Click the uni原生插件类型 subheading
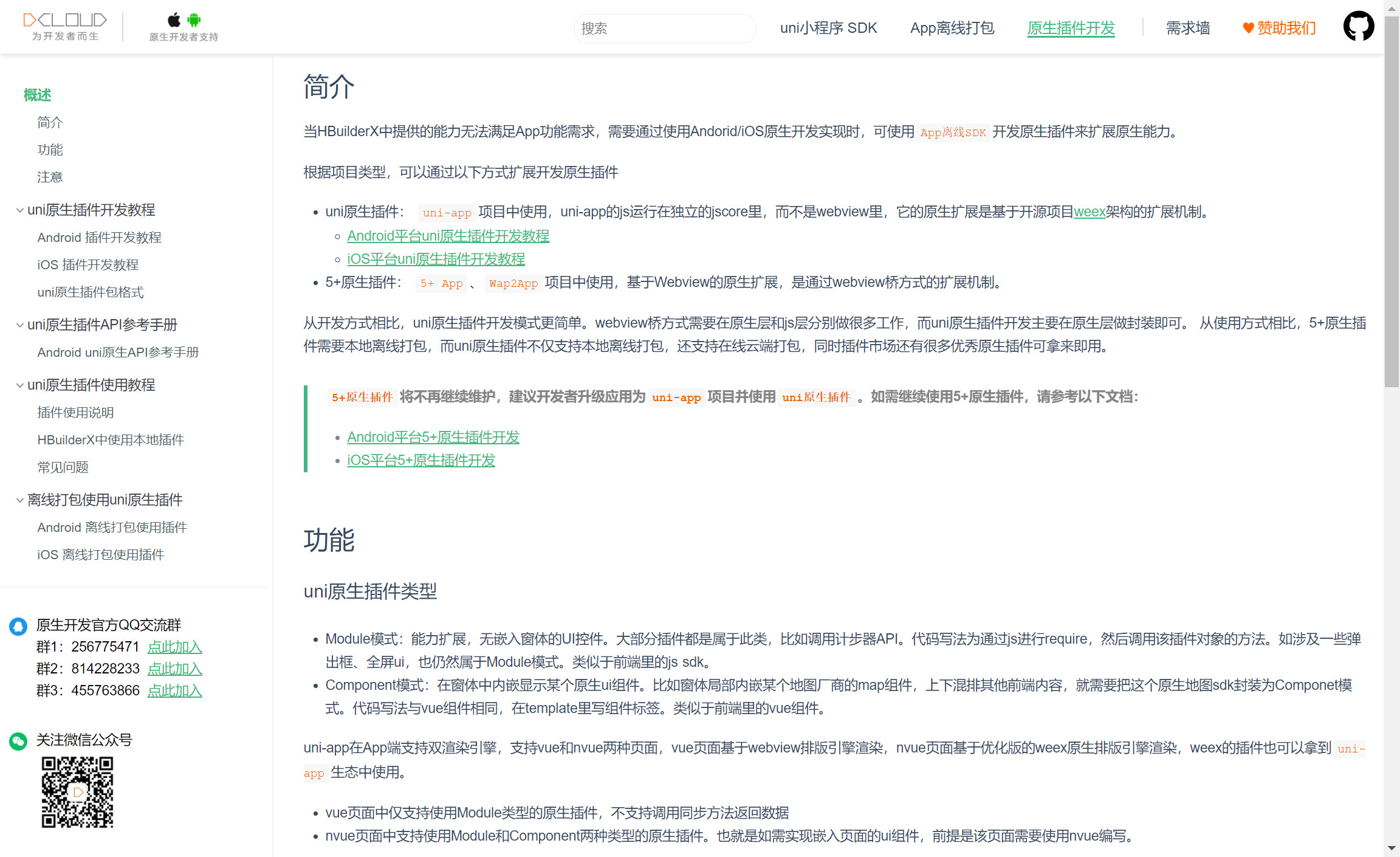This screenshot has height=857, width=1400. [371, 591]
